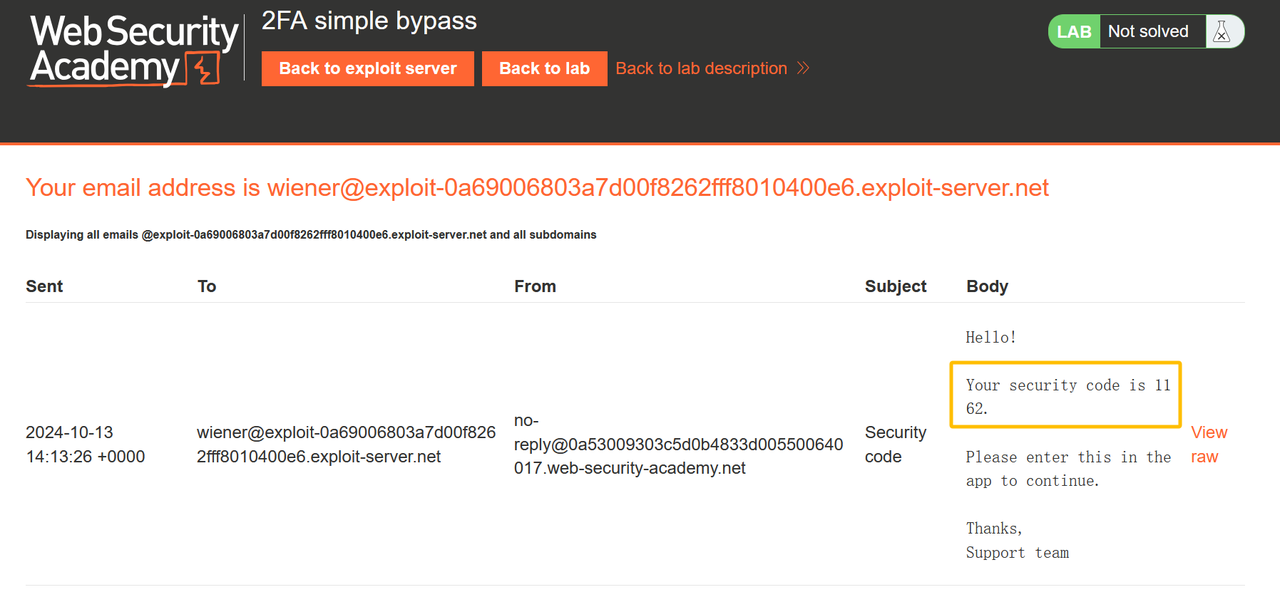Click the Back to exploit server button
The height and width of the screenshot is (592, 1280).
[x=367, y=68]
